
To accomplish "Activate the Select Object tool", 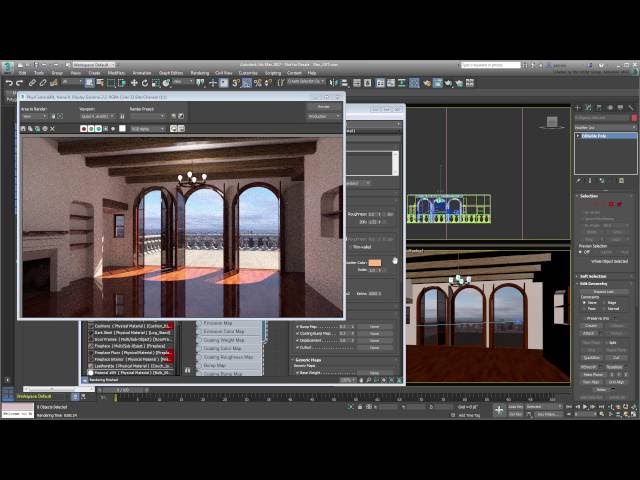I will point(89,83).
